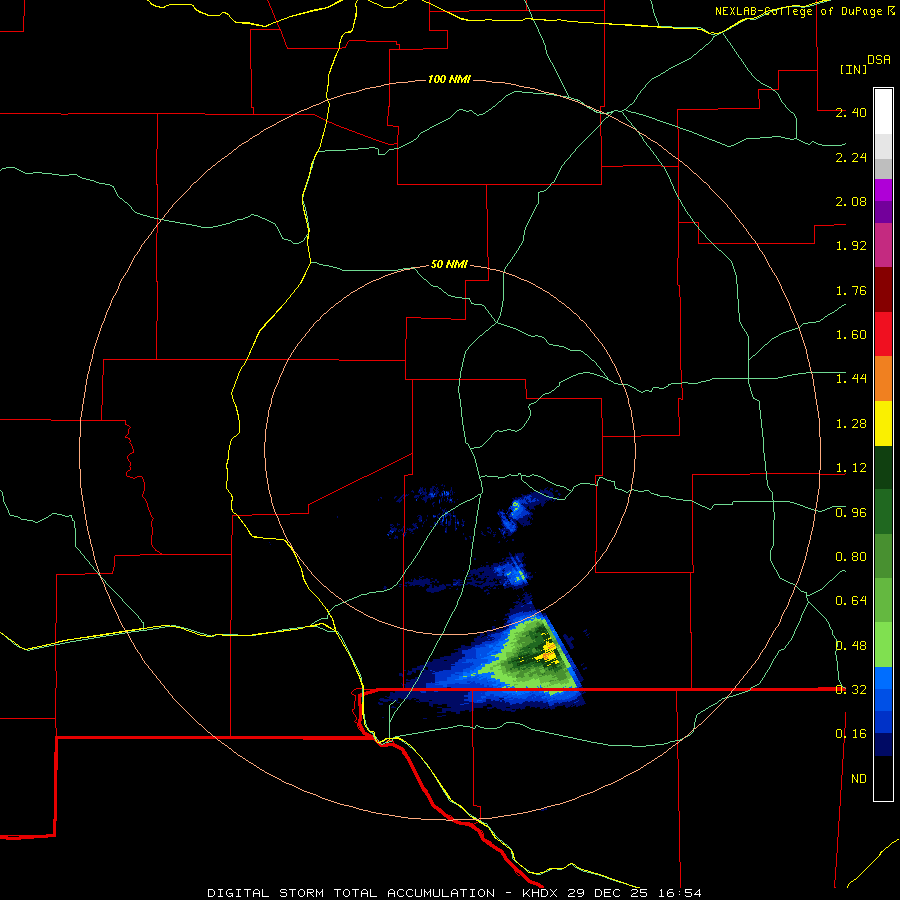This screenshot has width=900, height=900.
Task: Click the 1.76 legend value
Action: click(851, 290)
